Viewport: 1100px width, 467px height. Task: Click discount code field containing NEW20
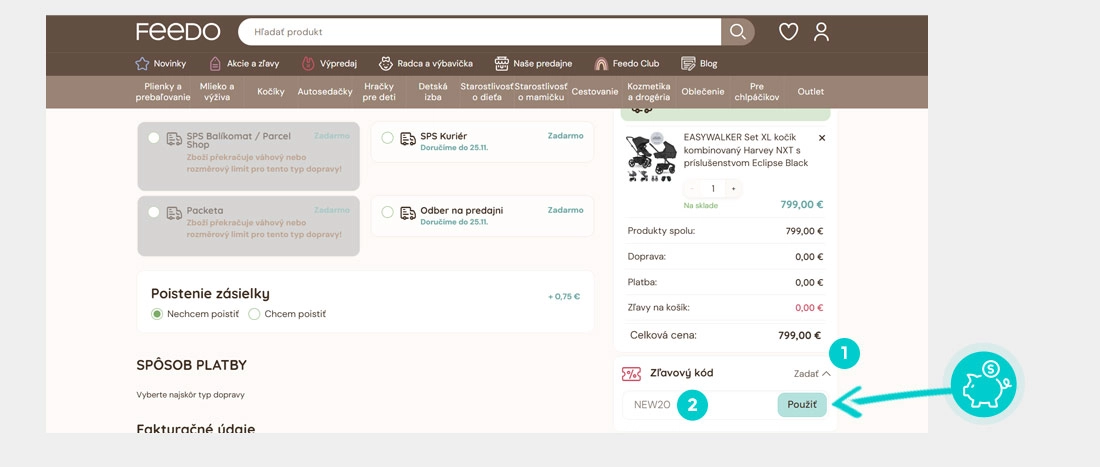[x=700, y=405]
